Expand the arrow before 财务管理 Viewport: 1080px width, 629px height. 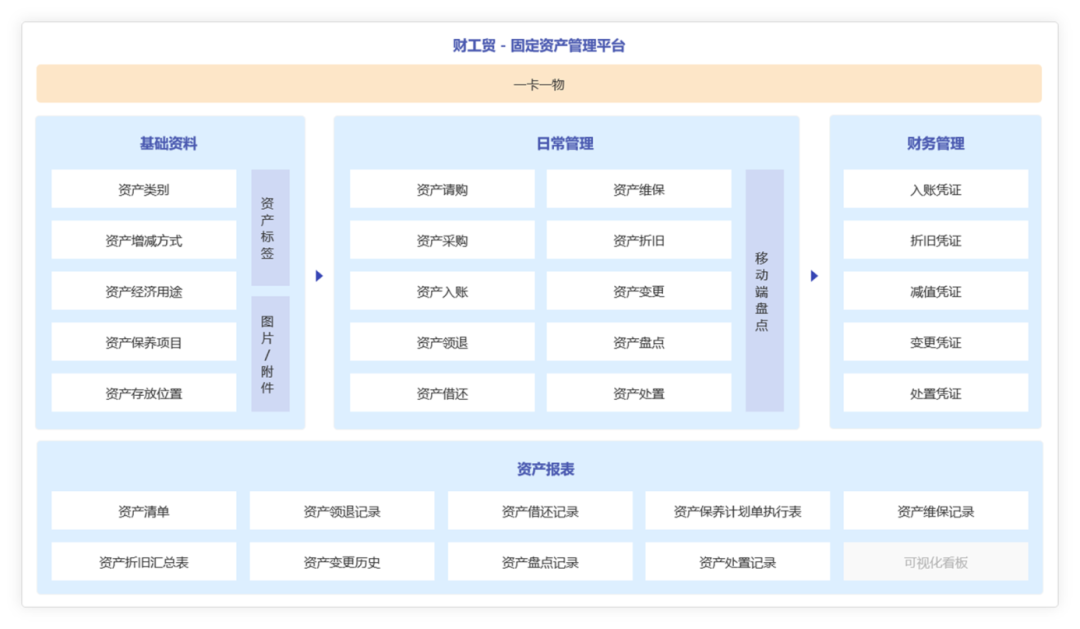click(814, 276)
